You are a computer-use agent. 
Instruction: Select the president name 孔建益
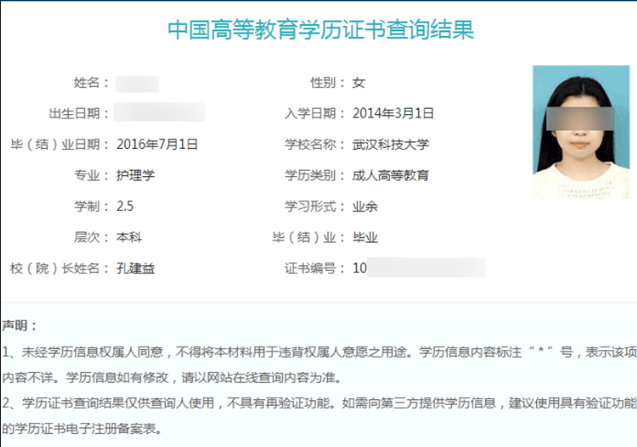tap(134, 269)
